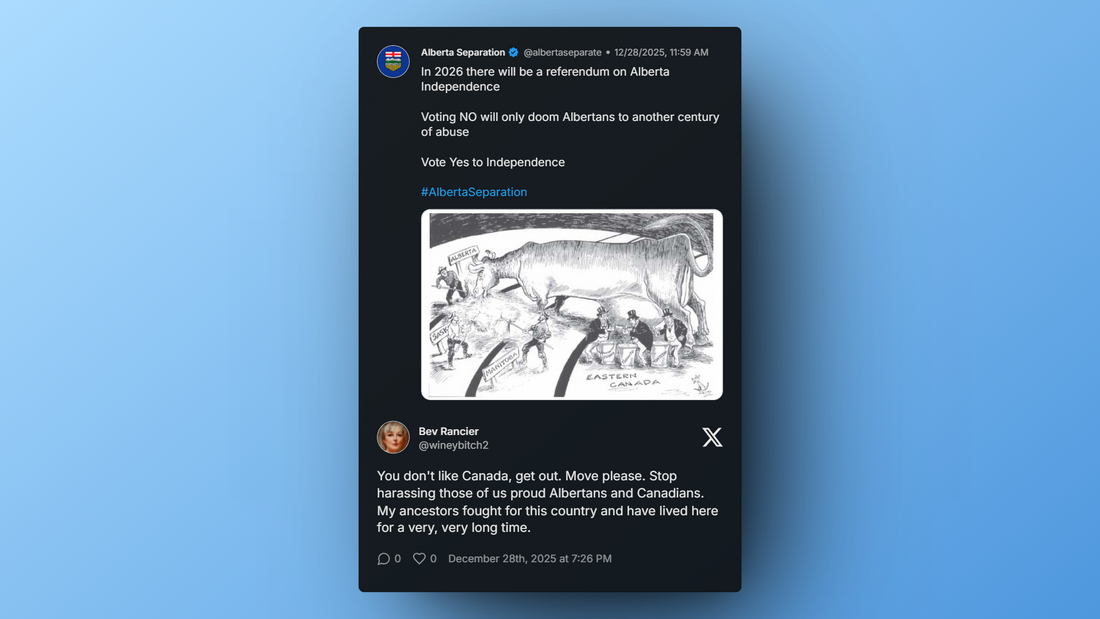Open the @wineybitch2 handle
This screenshot has width=1100, height=619.
453,446
